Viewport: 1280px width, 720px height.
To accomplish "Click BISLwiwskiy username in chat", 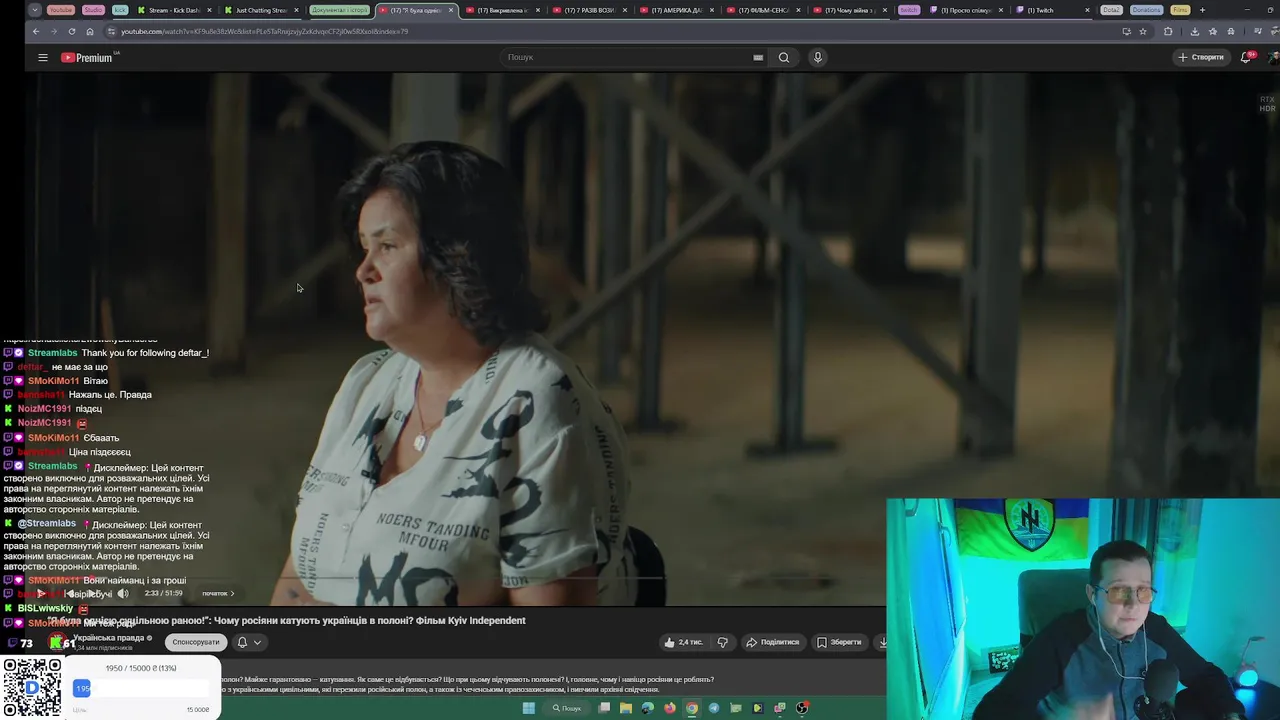I will 45,608.
